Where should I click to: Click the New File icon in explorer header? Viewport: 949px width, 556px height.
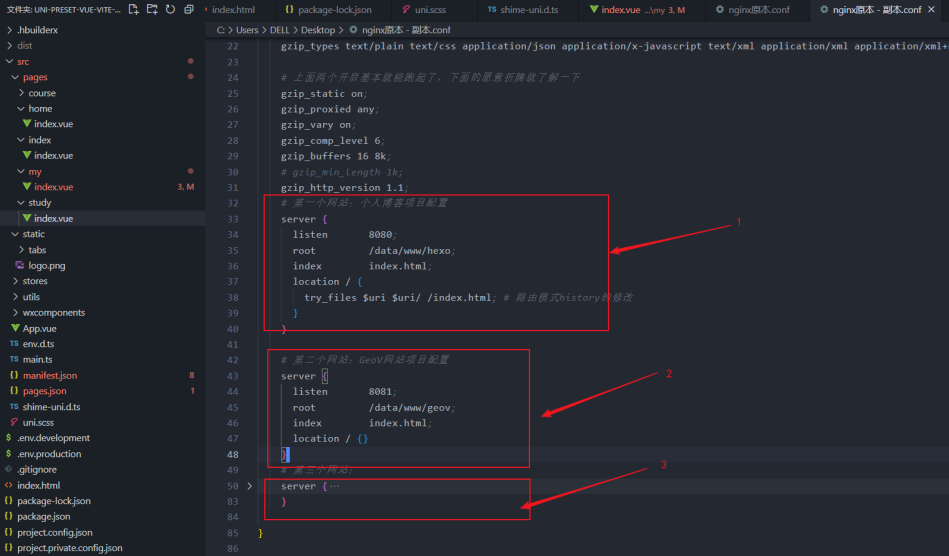pyautogui.click(x=133, y=10)
